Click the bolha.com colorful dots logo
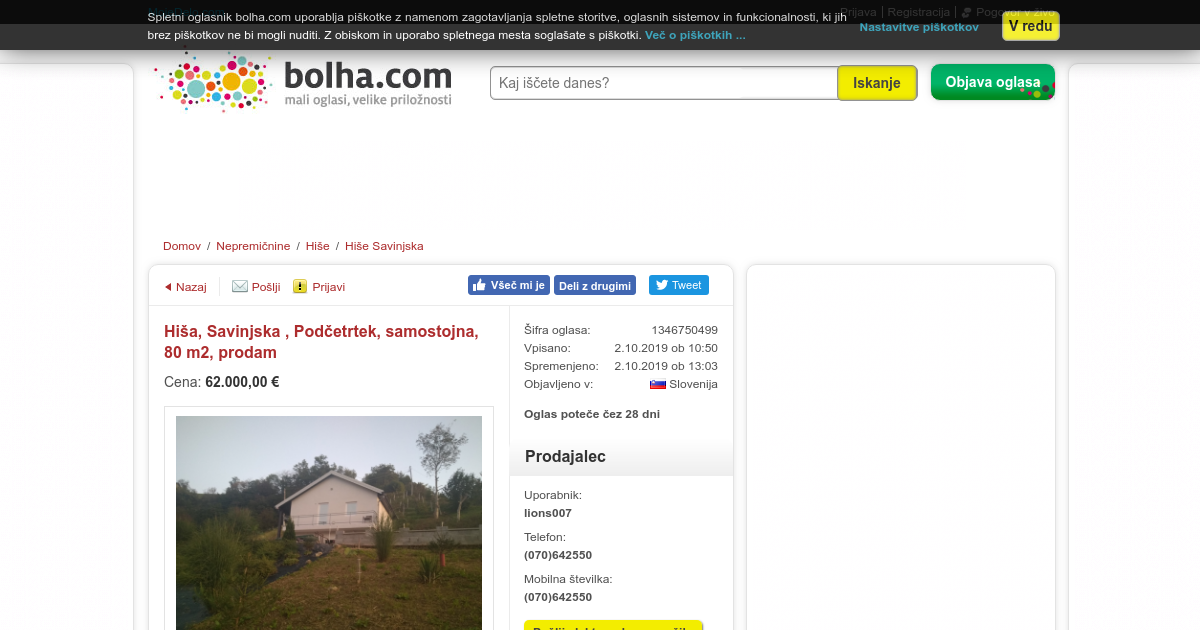The height and width of the screenshot is (630, 1200). (214, 81)
